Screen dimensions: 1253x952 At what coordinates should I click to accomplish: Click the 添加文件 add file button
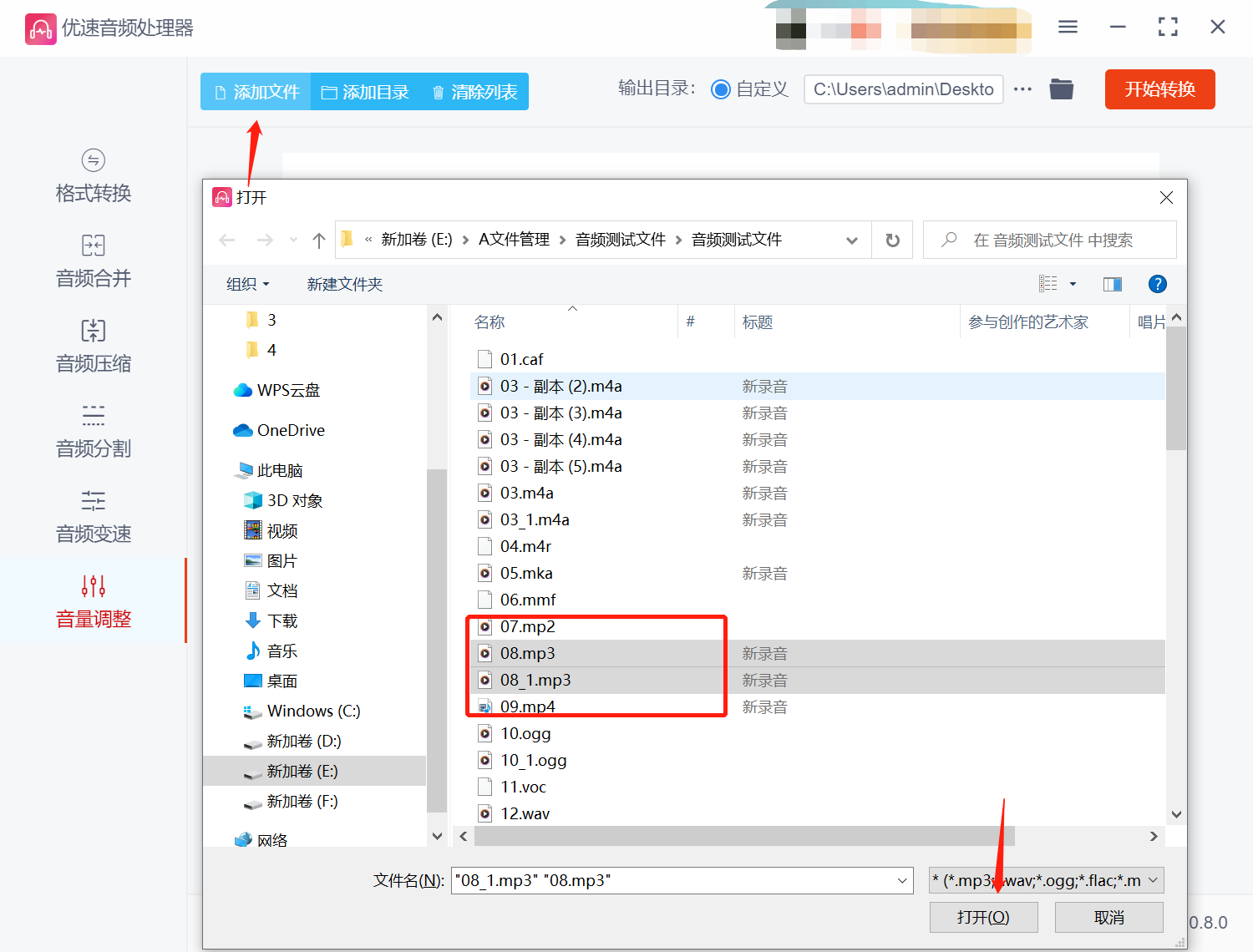[256, 92]
